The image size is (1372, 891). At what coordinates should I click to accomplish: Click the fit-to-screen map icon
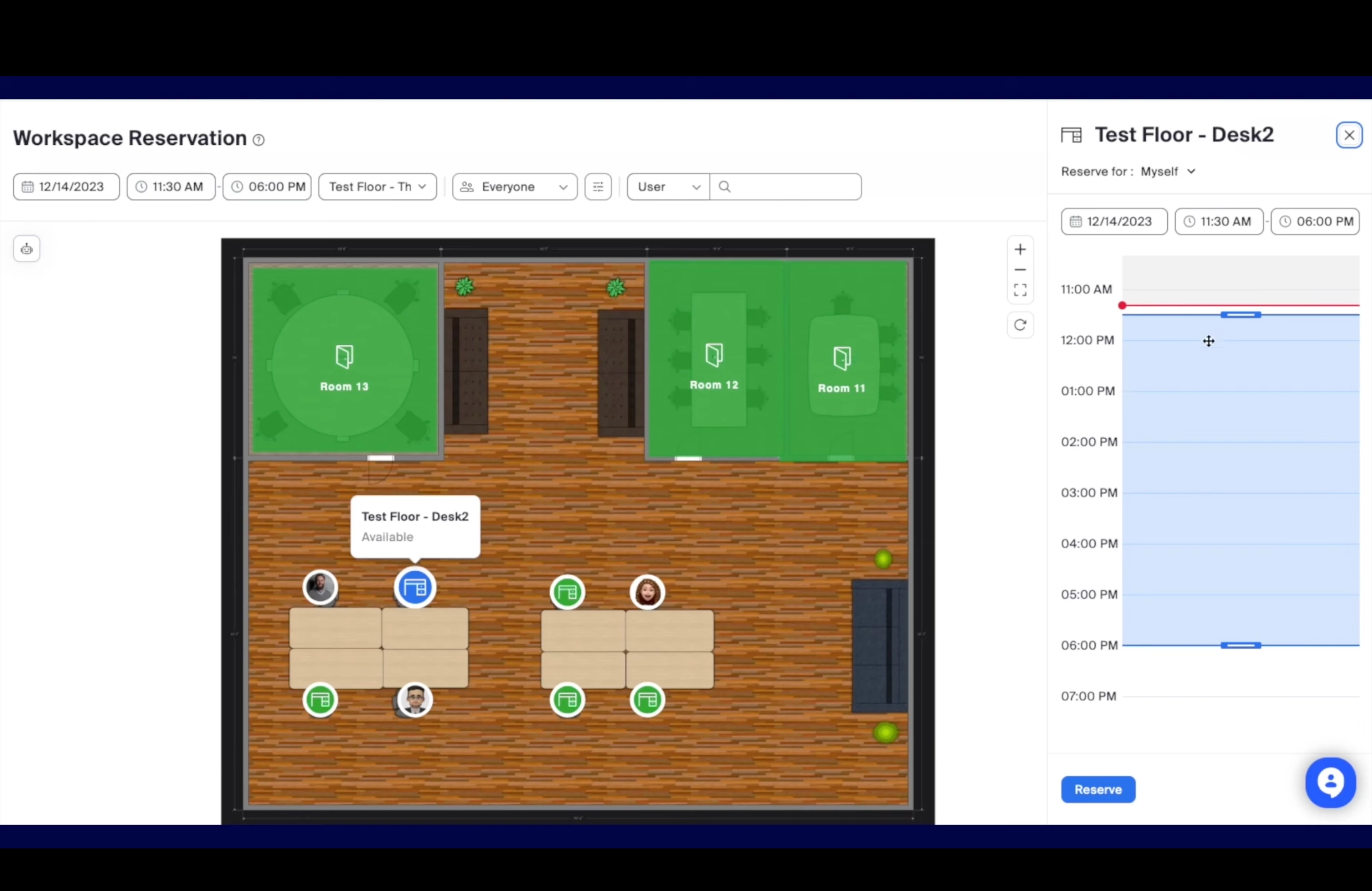tap(1020, 290)
